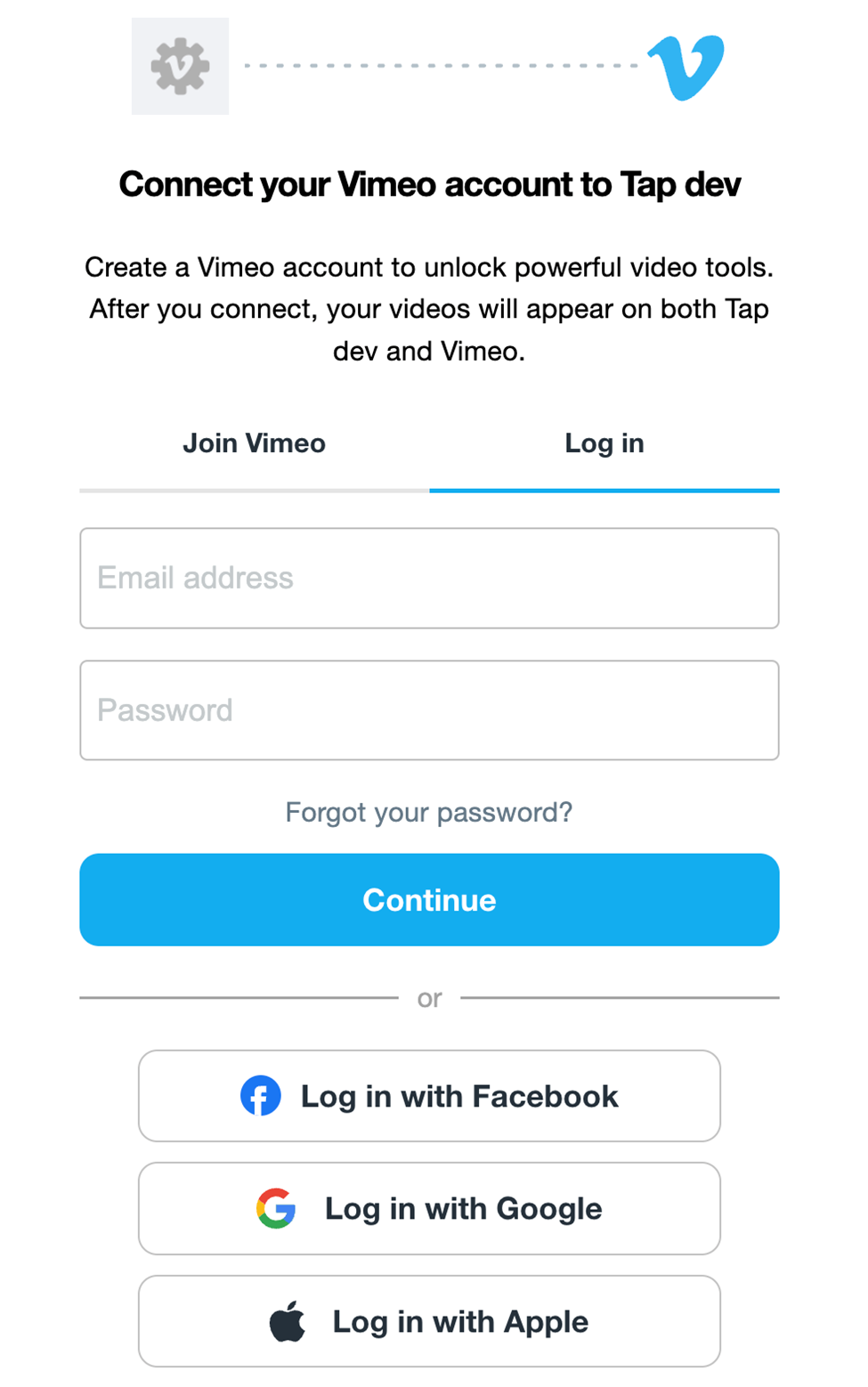Choose Log in with Facebook text
This screenshot has width=868, height=1387.
pyautogui.click(x=459, y=1096)
